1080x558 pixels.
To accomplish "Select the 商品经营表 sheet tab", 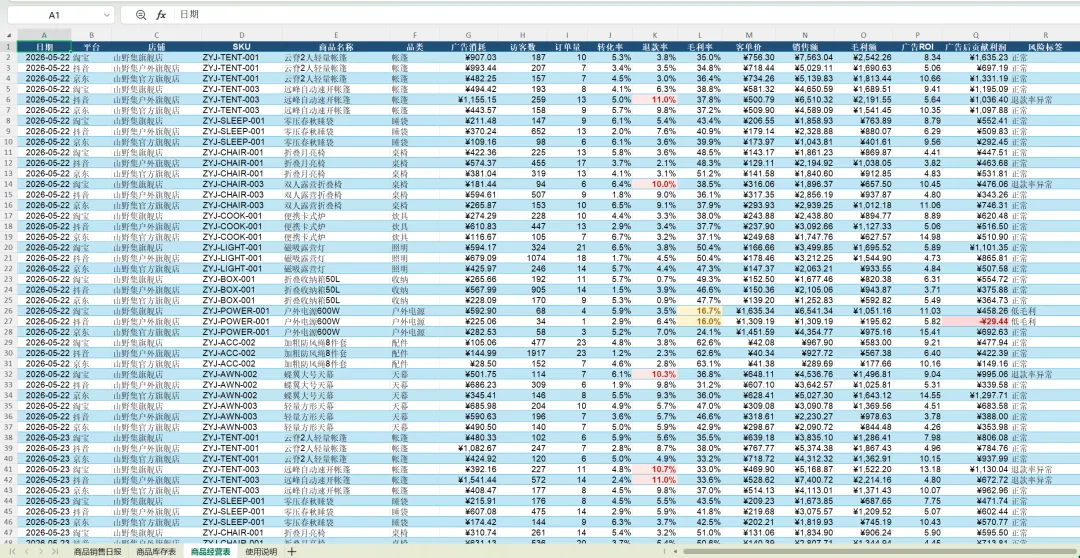I will (x=211, y=552).
